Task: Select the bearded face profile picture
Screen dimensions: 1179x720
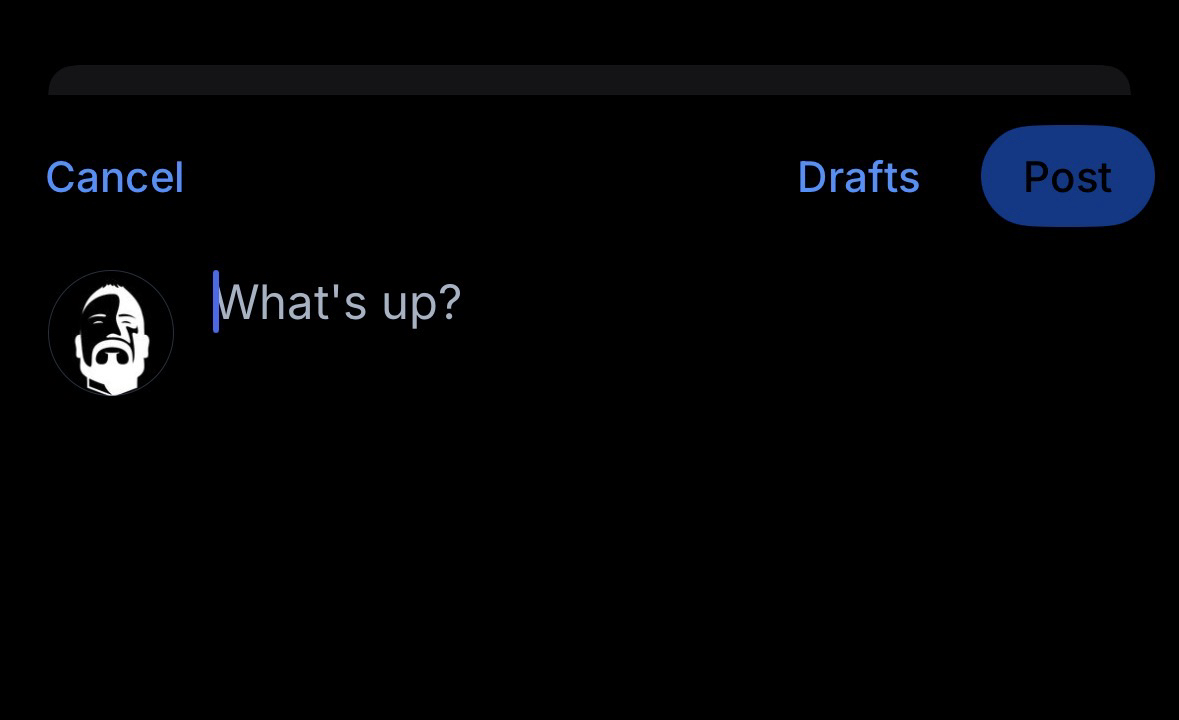Action: coord(111,333)
